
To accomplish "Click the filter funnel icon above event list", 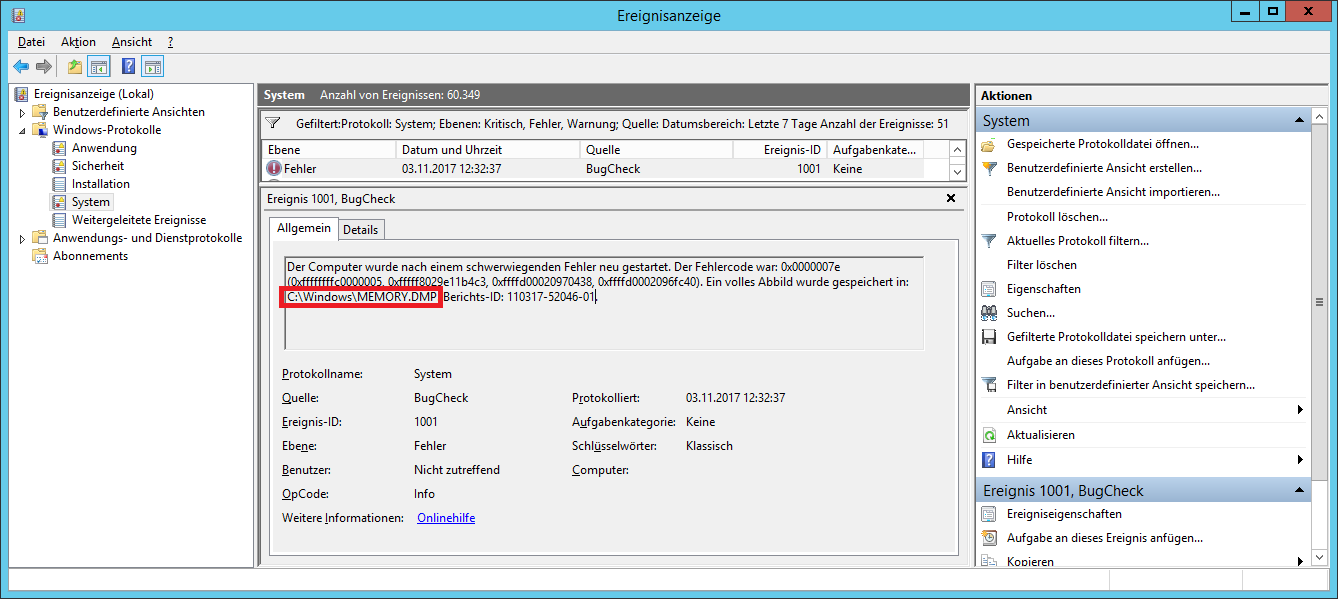I will tap(273, 123).
